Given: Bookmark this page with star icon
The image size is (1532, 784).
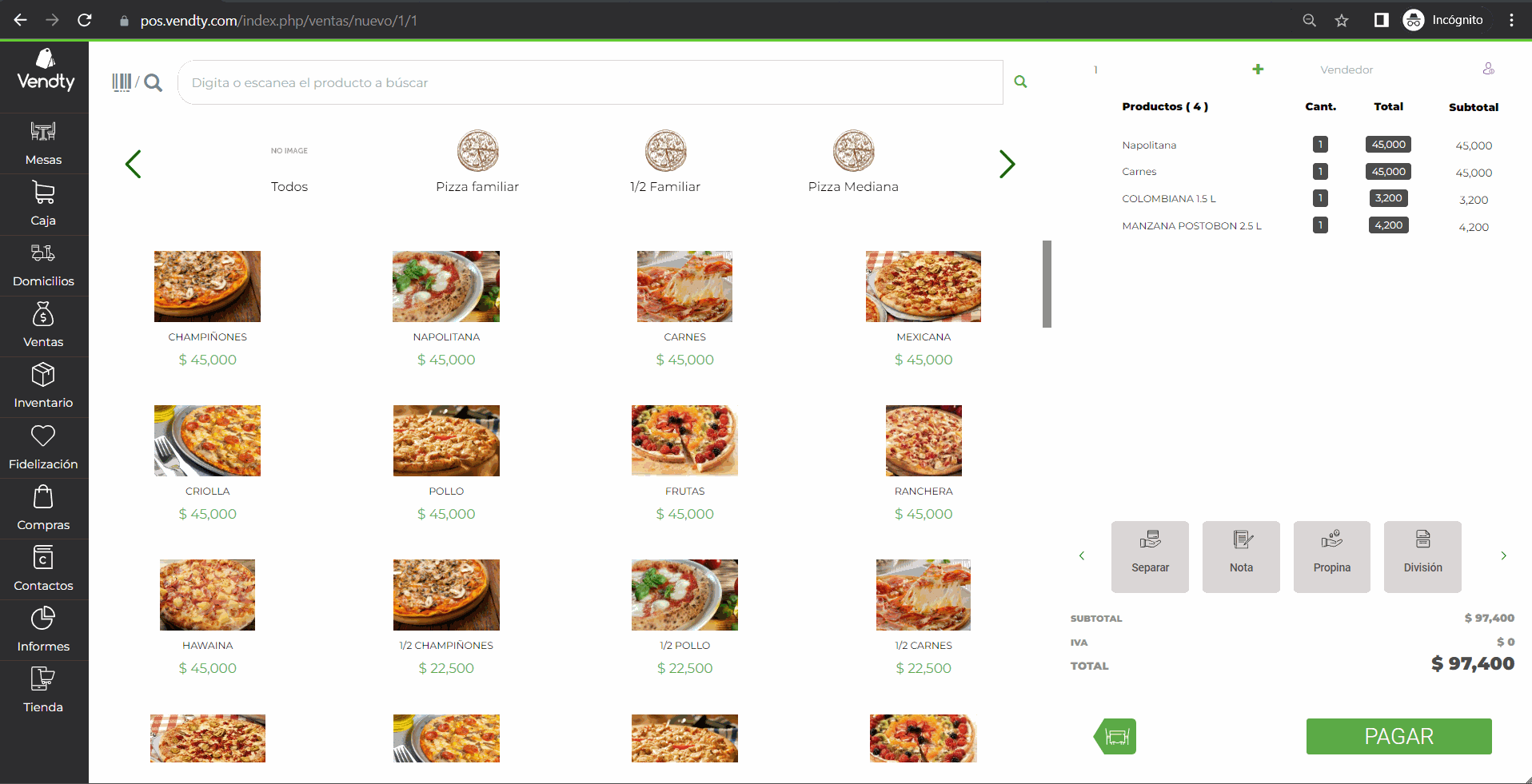Looking at the screenshot, I should pyautogui.click(x=1342, y=20).
